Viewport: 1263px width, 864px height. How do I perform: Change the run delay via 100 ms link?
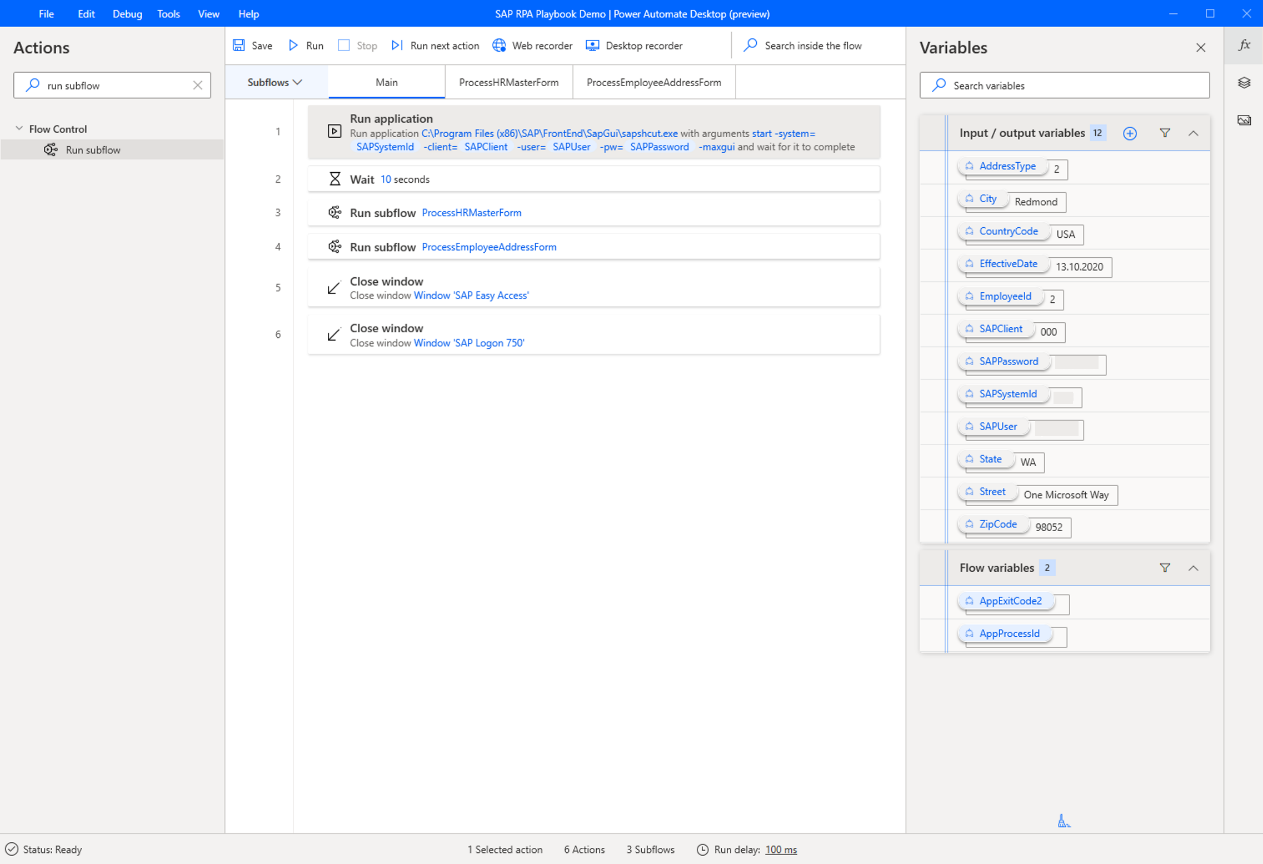tap(779, 849)
